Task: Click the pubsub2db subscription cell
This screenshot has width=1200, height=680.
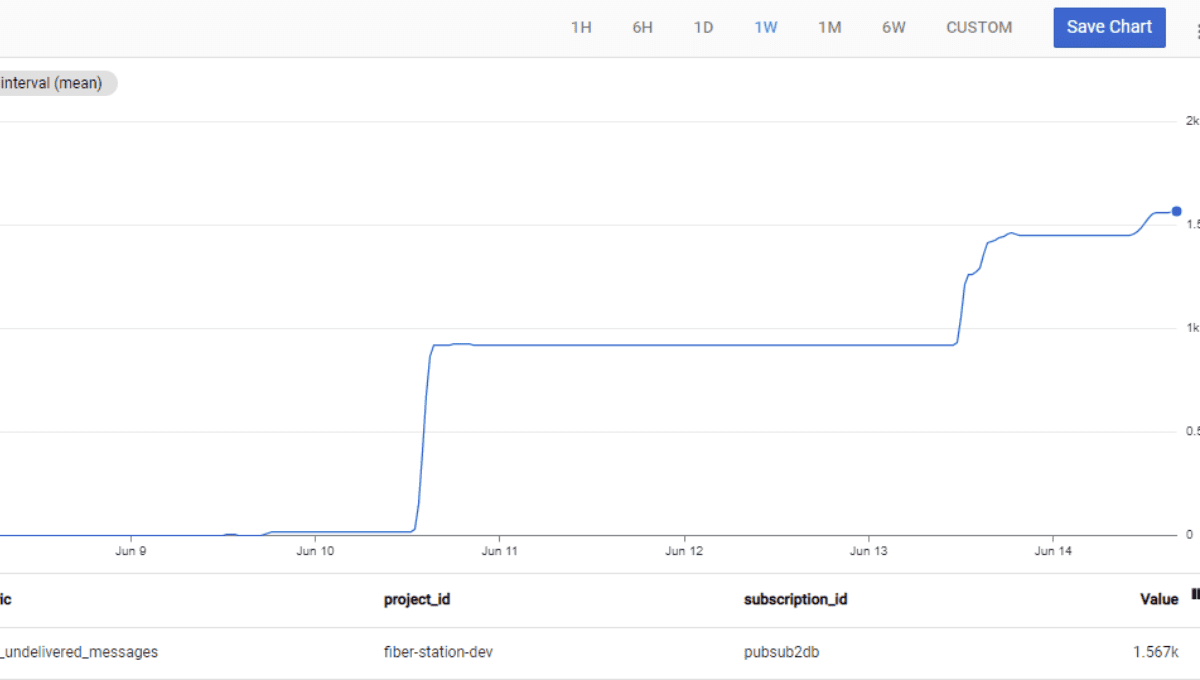Action: 782,652
